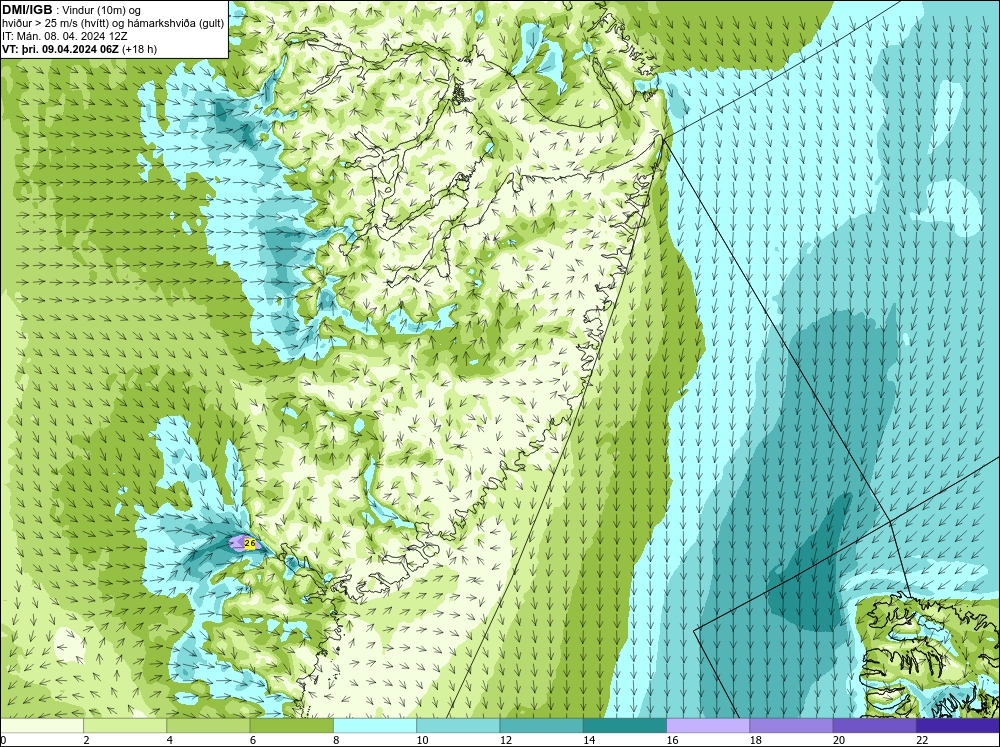The width and height of the screenshot is (1000, 747).
Task: Select the 2–4 m/s light green swatch
Action: pos(125,726)
